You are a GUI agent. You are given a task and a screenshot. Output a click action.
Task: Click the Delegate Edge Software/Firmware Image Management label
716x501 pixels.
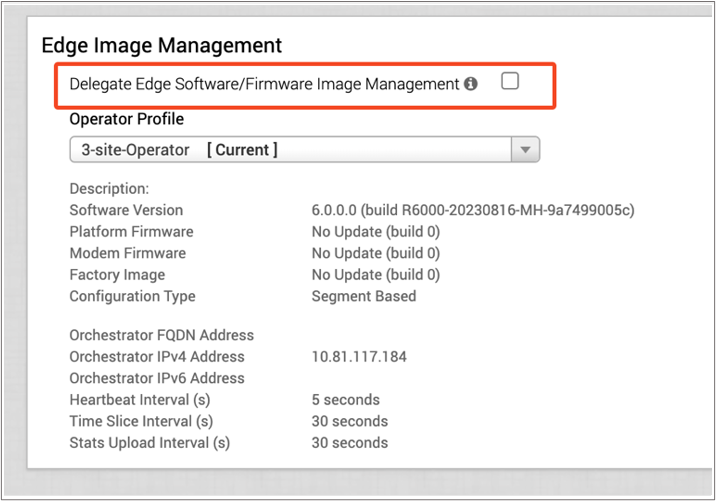264,85
